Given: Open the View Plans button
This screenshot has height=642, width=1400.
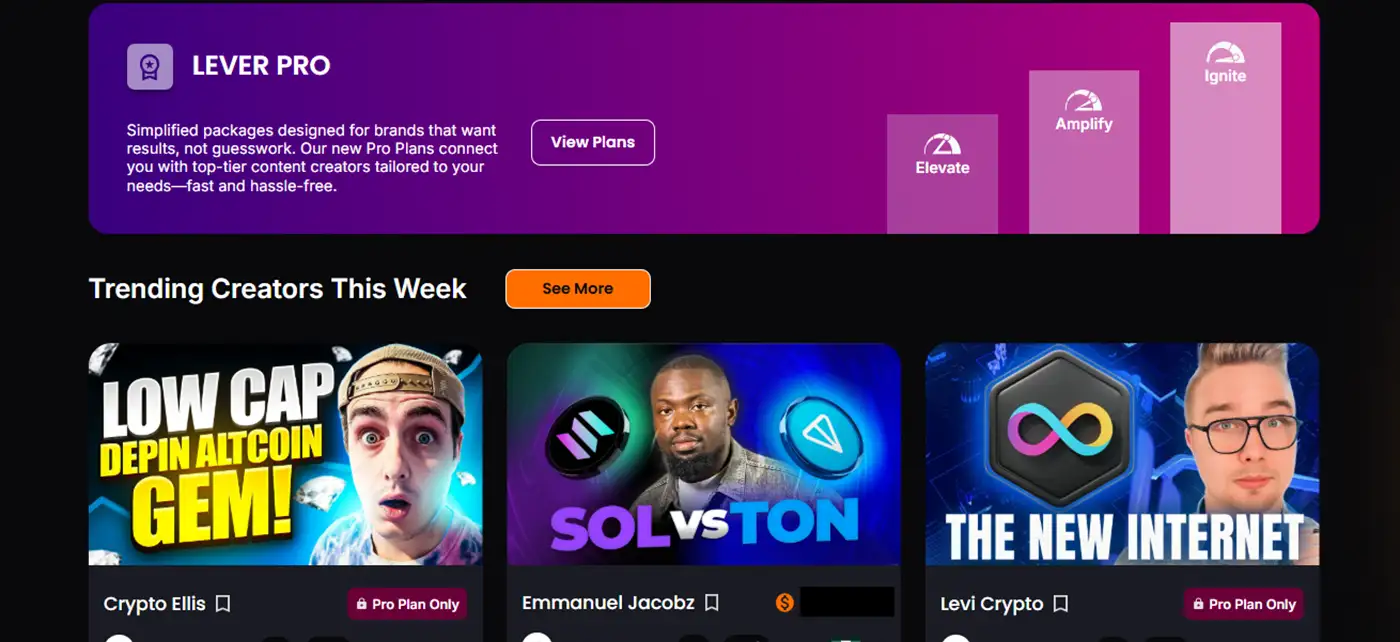Looking at the screenshot, I should pos(593,142).
